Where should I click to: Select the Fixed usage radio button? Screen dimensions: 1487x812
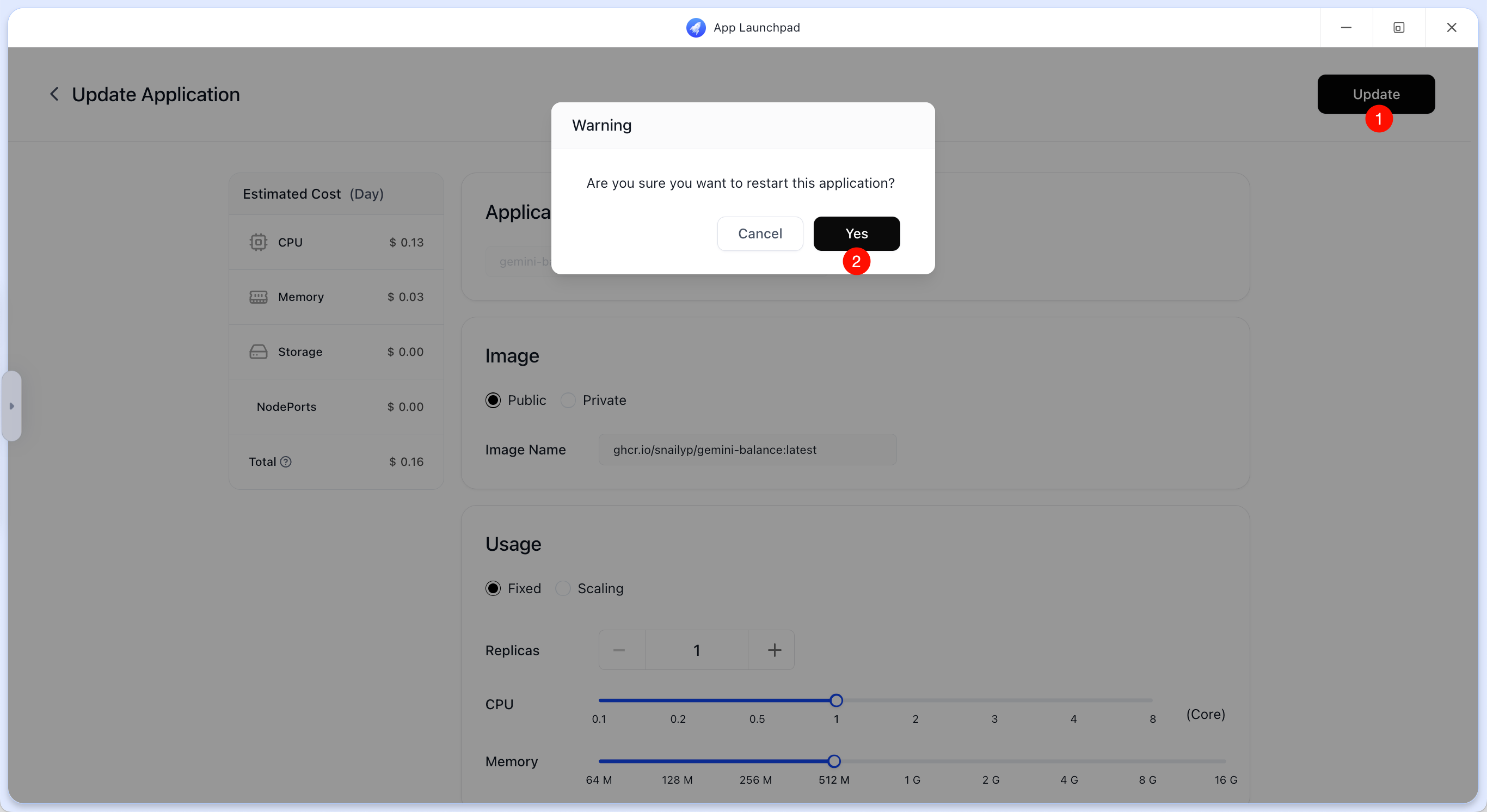493,588
